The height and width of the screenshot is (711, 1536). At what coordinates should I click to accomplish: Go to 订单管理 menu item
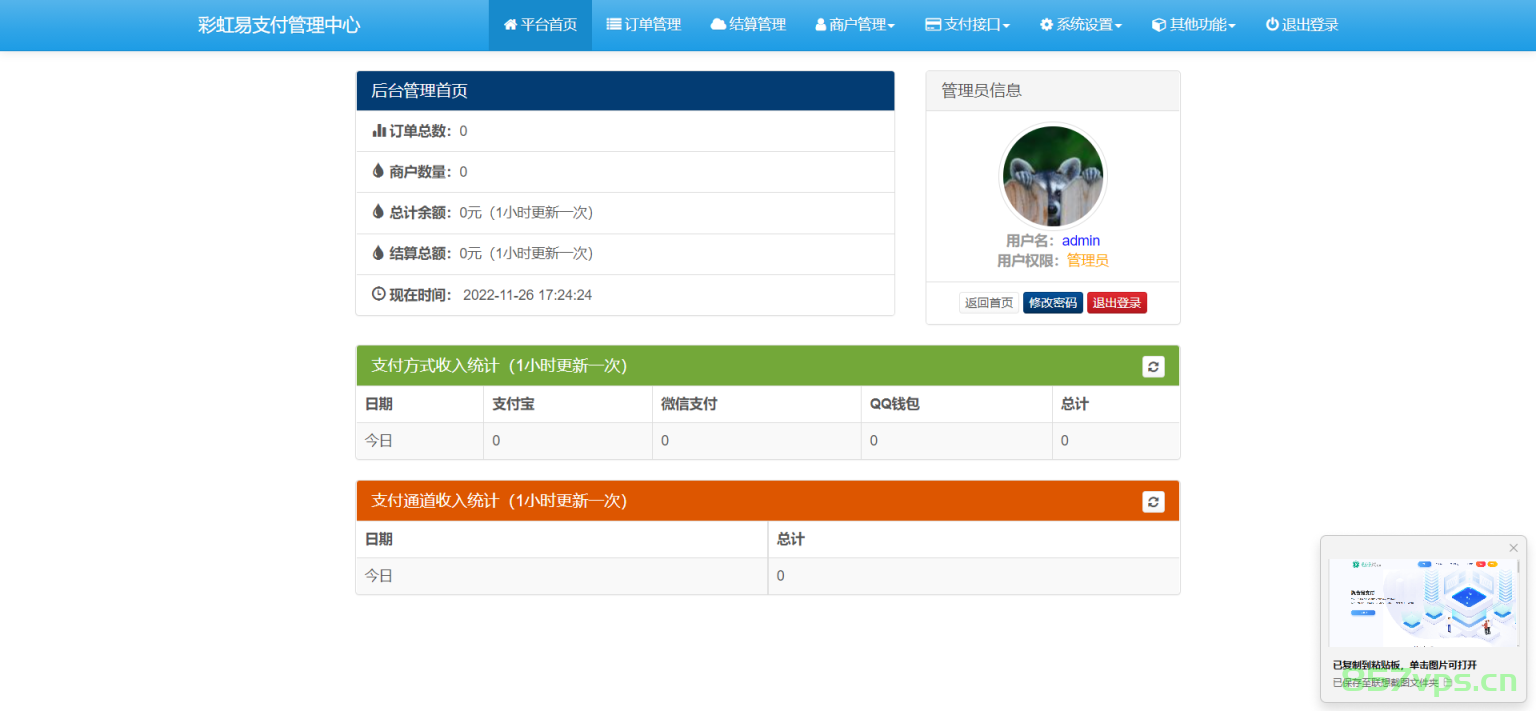tap(644, 25)
